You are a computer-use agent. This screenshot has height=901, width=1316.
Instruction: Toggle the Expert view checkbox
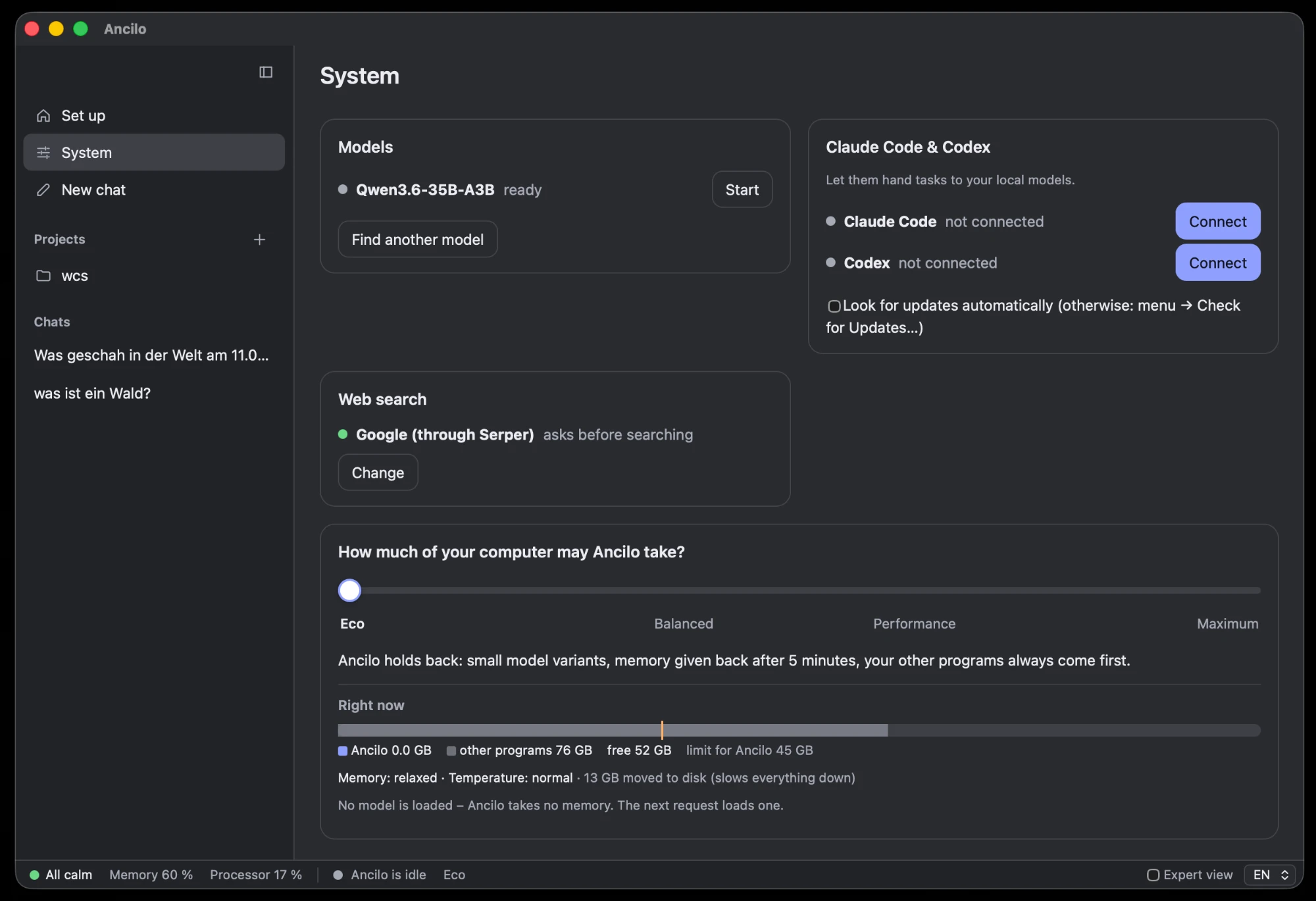tap(1153, 875)
